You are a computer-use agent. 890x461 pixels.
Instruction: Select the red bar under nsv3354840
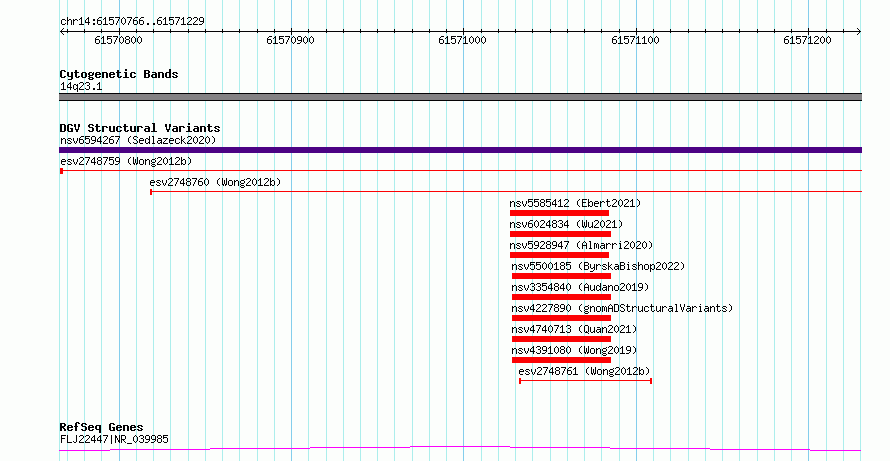561,297
